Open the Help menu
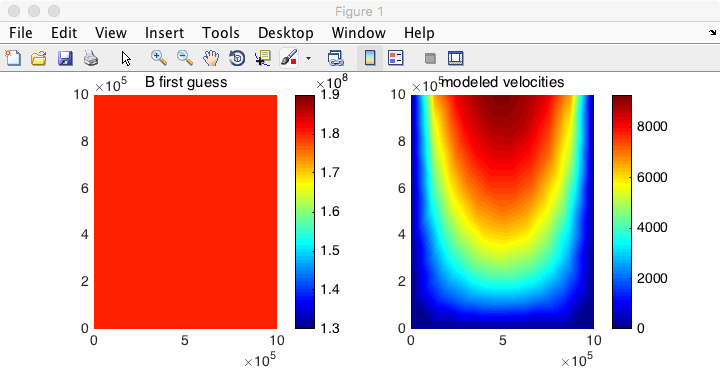The height and width of the screenshot is (370, 720). pyautogui.click(x=419, y=33)
